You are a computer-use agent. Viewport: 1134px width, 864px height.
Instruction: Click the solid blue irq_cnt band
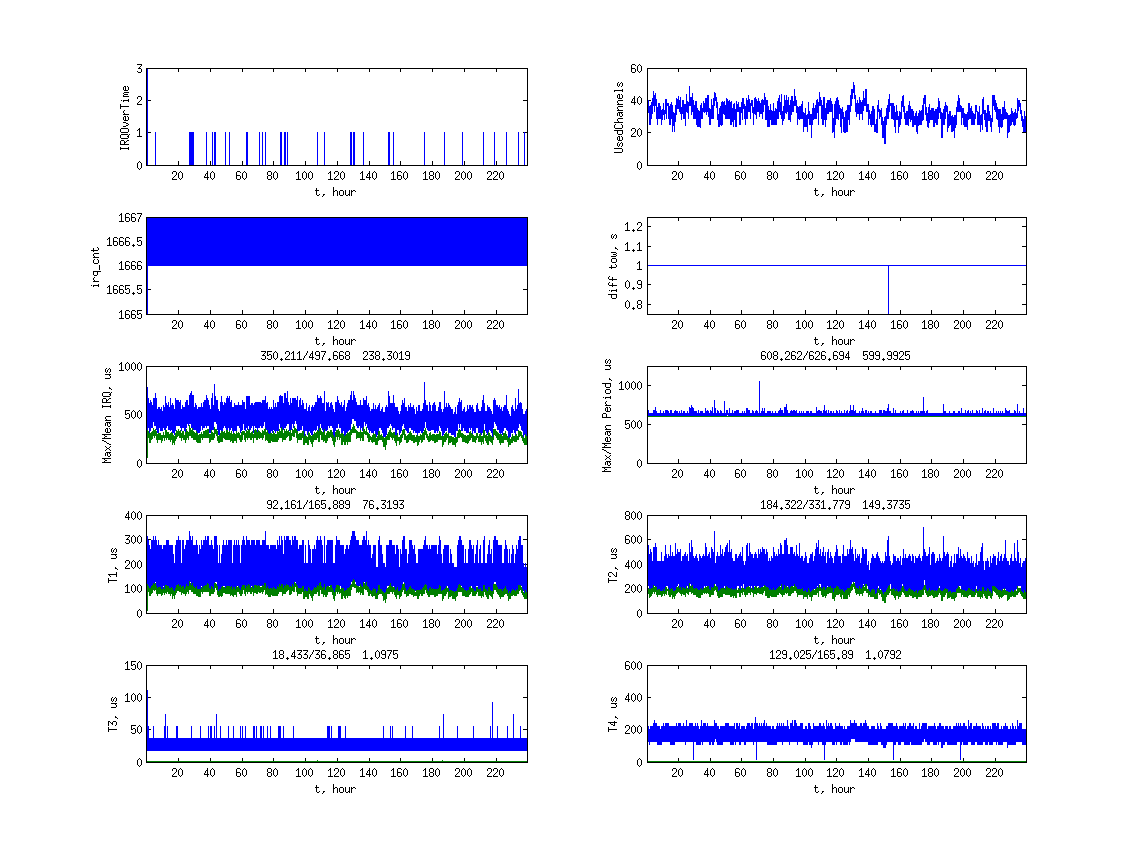336,241
